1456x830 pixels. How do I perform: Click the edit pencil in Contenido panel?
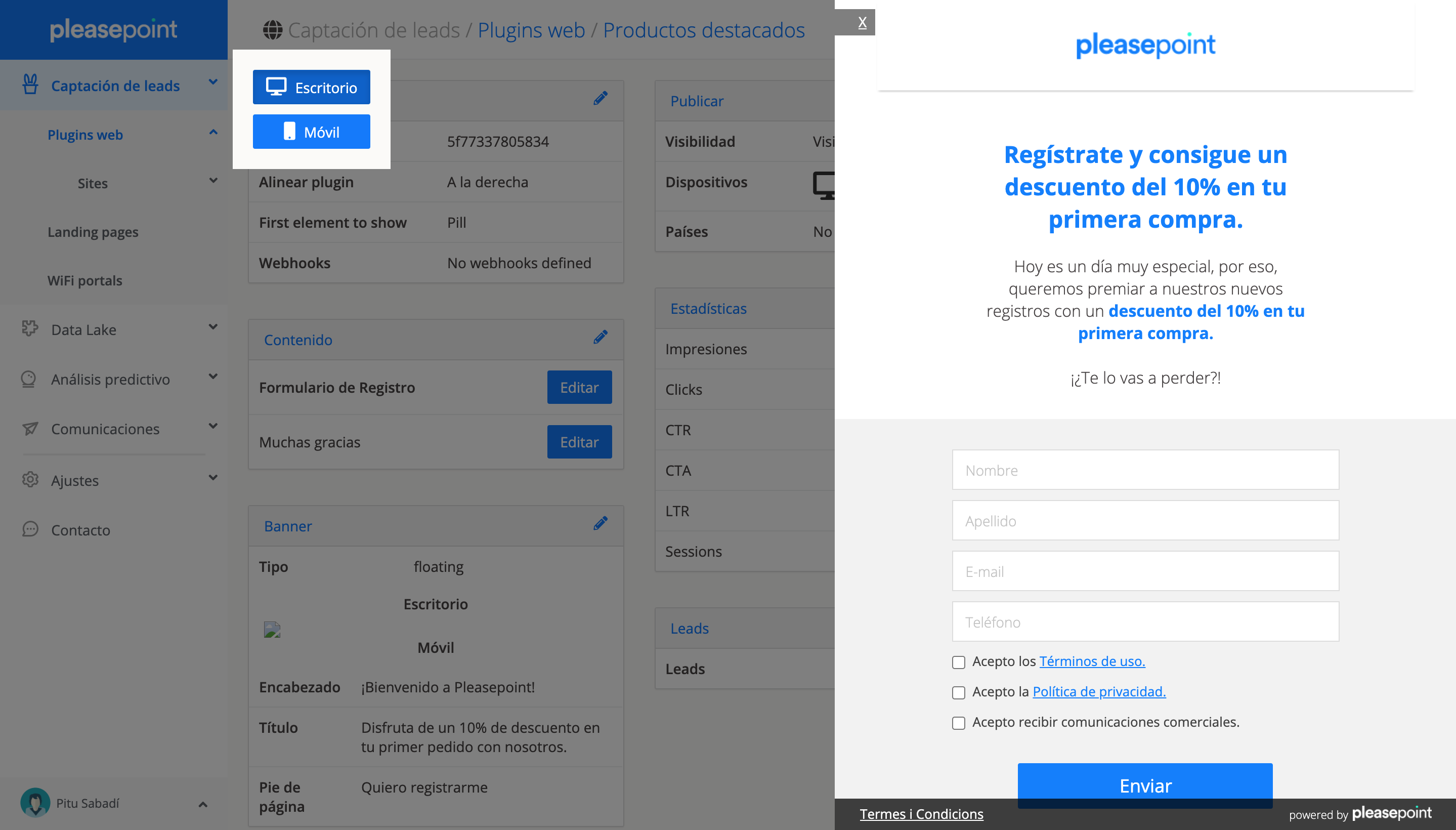[x=600, y=338]
